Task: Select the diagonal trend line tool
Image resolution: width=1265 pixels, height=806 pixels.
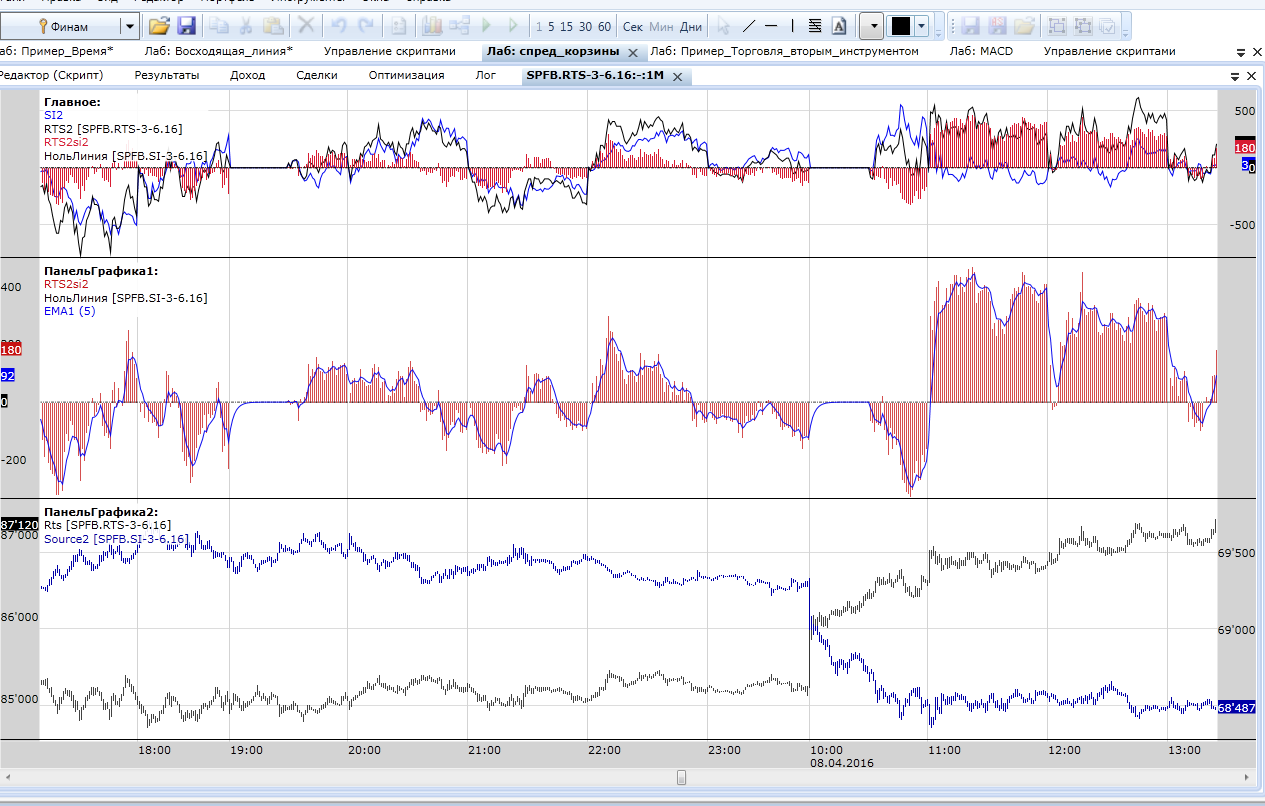Action: [748, 26]
